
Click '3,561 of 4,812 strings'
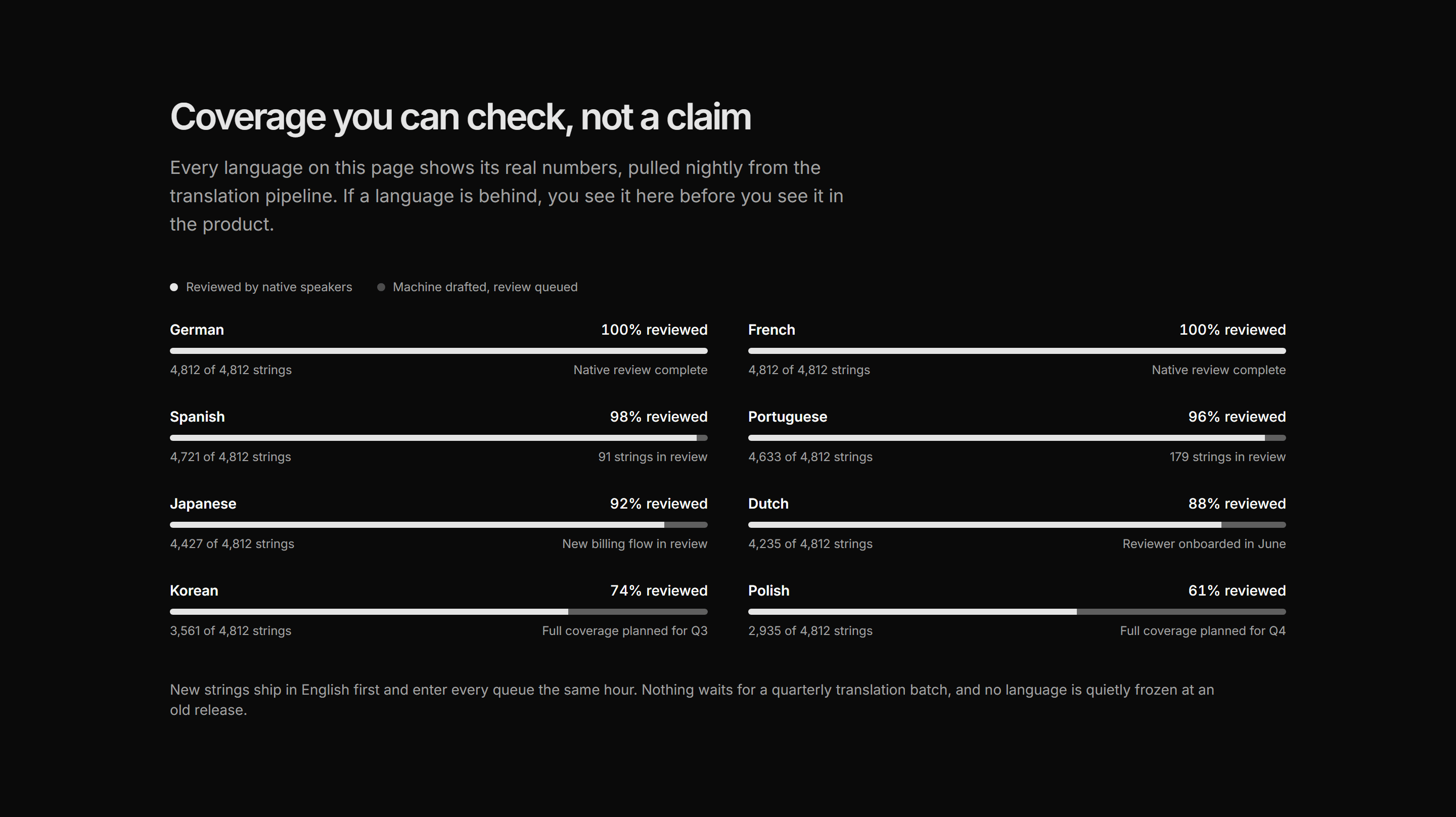231,631
